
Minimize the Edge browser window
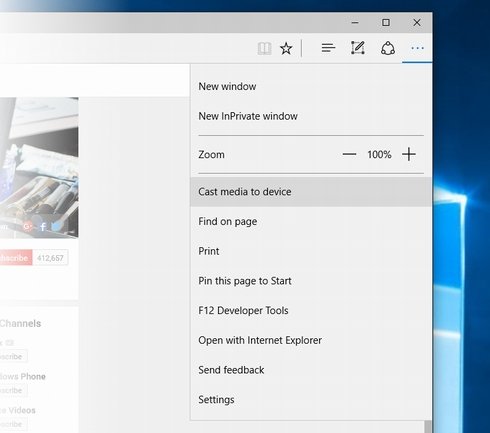pyautogui.click(x=355, y=23)
